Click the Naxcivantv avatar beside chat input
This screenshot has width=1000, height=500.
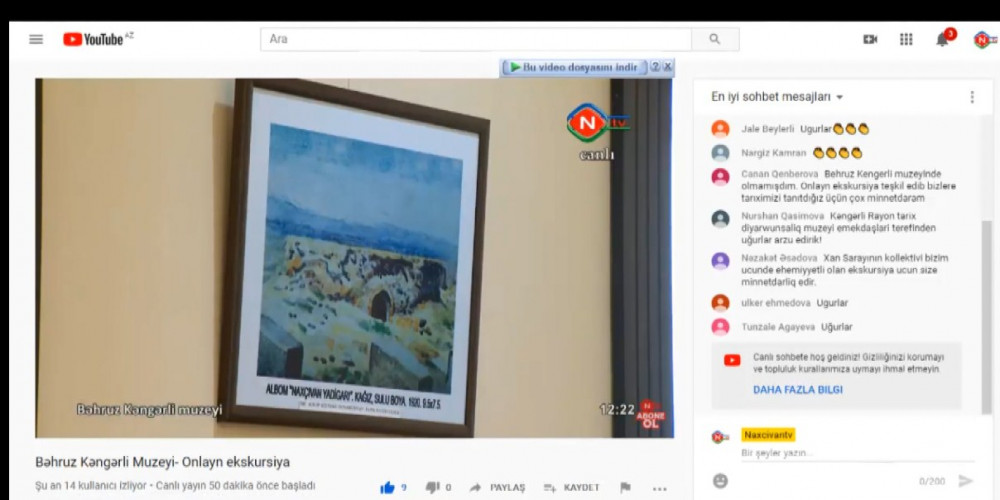(721, 438)
